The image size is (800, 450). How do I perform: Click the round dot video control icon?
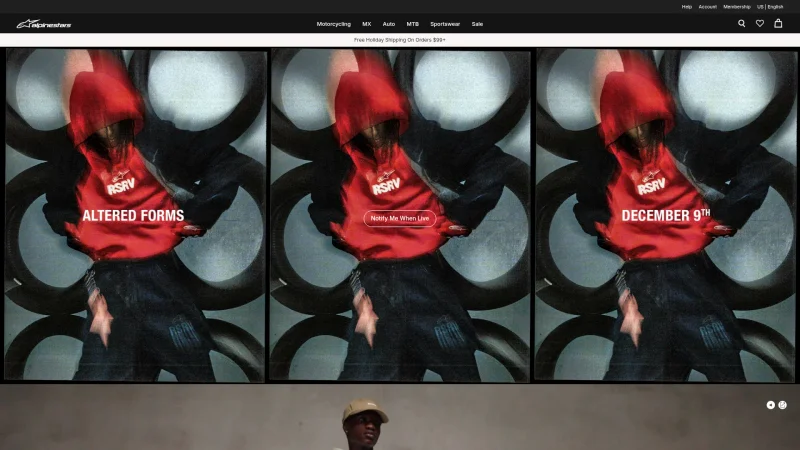pyautogui.click(x=770, y=405)
